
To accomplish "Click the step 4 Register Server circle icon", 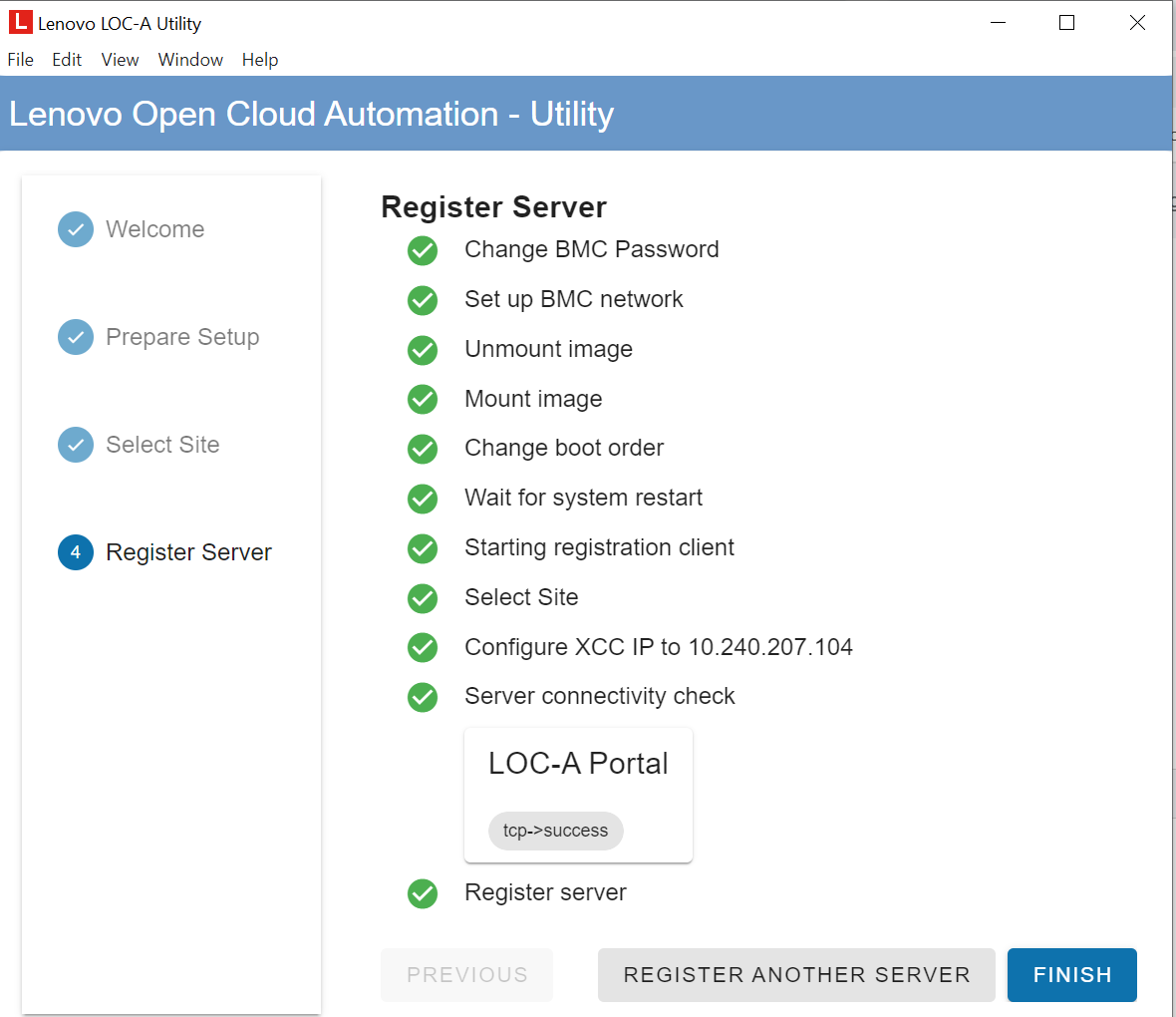I will [x=76, y=552].
